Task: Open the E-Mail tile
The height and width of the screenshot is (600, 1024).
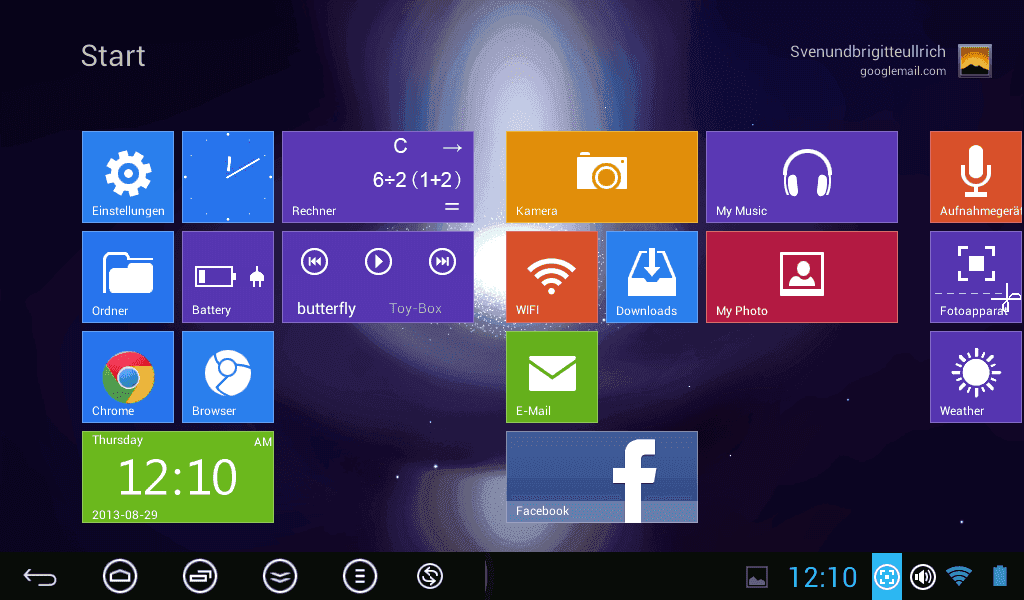Action: (552, 377)
